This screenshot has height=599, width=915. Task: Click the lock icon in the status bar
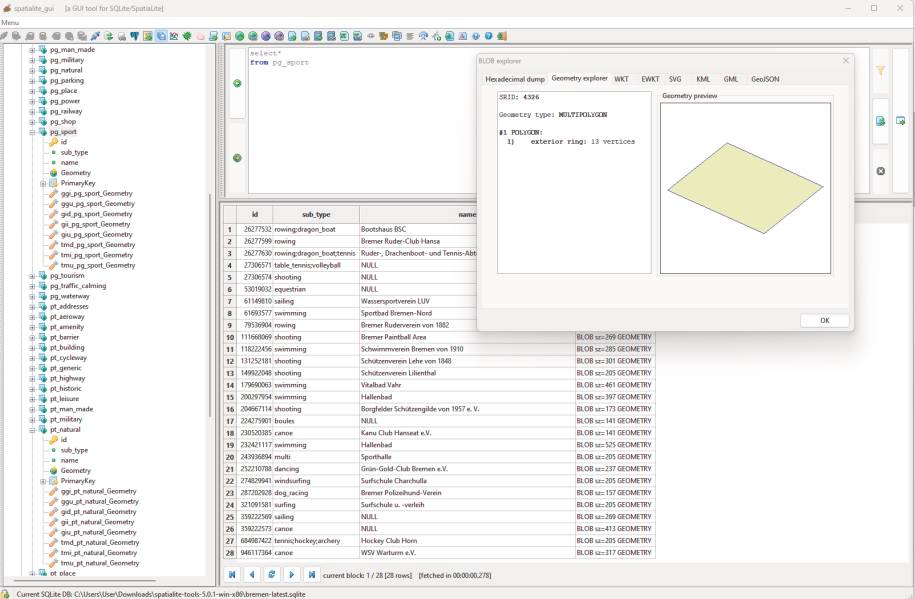click(x=5, y=594)
